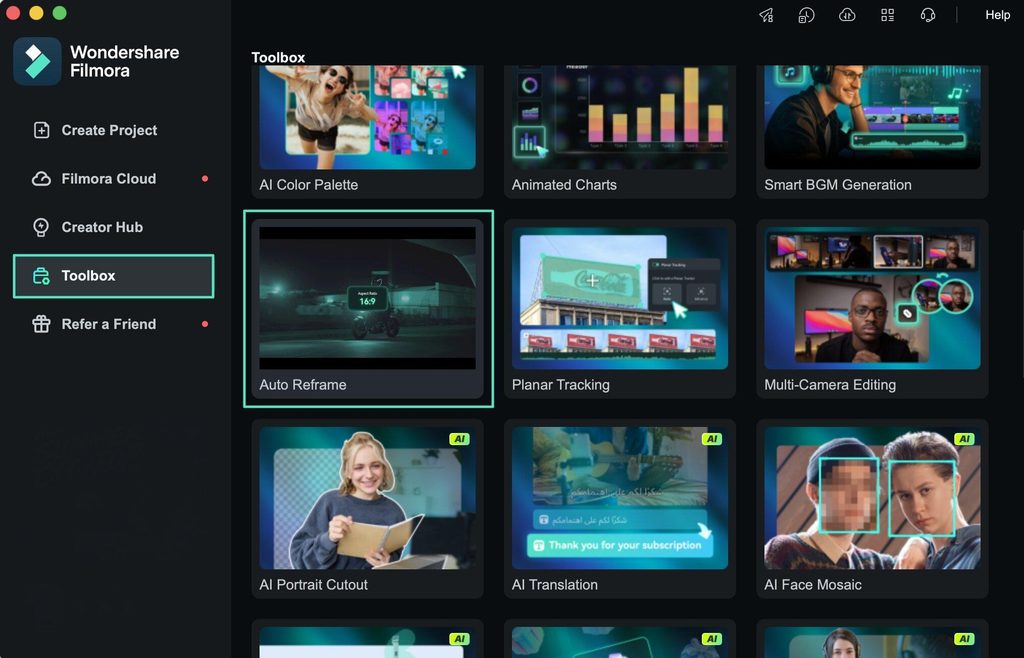Open Refer a Friend page
Viewport: 1024px width, 658px height.
tap(114, 324)
